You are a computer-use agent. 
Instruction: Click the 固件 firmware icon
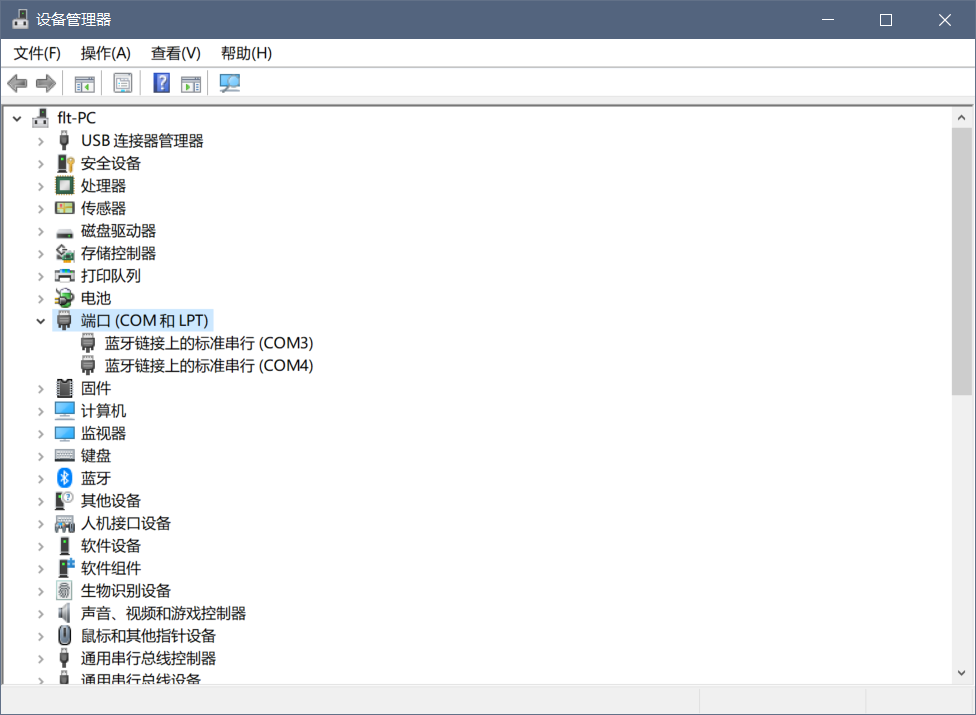pyautogui.click(x=65, y=388)
